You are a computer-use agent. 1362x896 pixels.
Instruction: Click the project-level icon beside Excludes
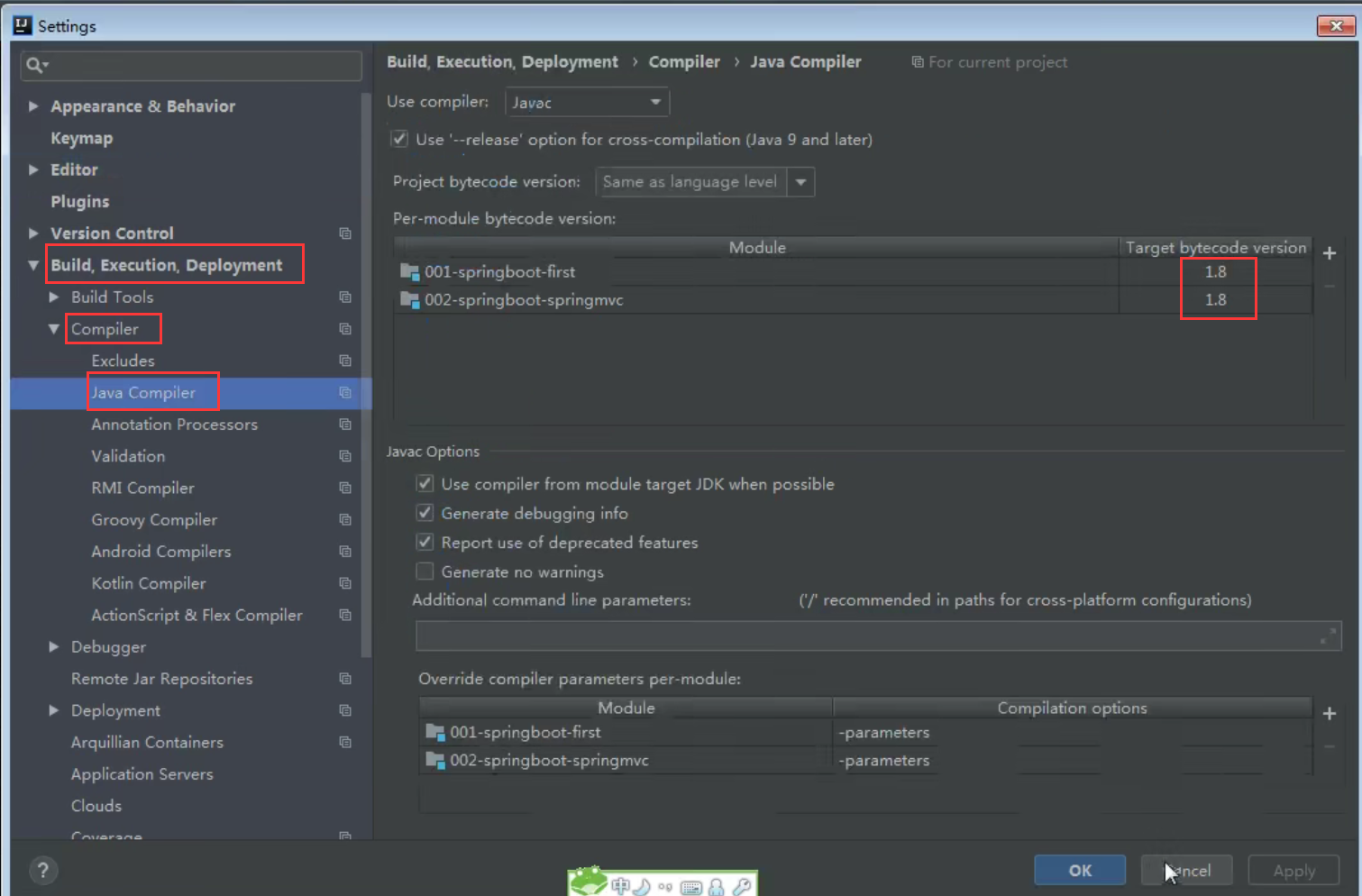tap(345, 361)
